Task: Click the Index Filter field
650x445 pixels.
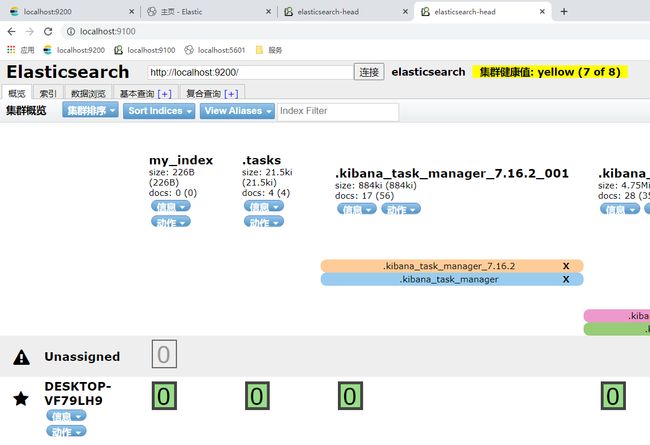Action: (x=338, y=111)
